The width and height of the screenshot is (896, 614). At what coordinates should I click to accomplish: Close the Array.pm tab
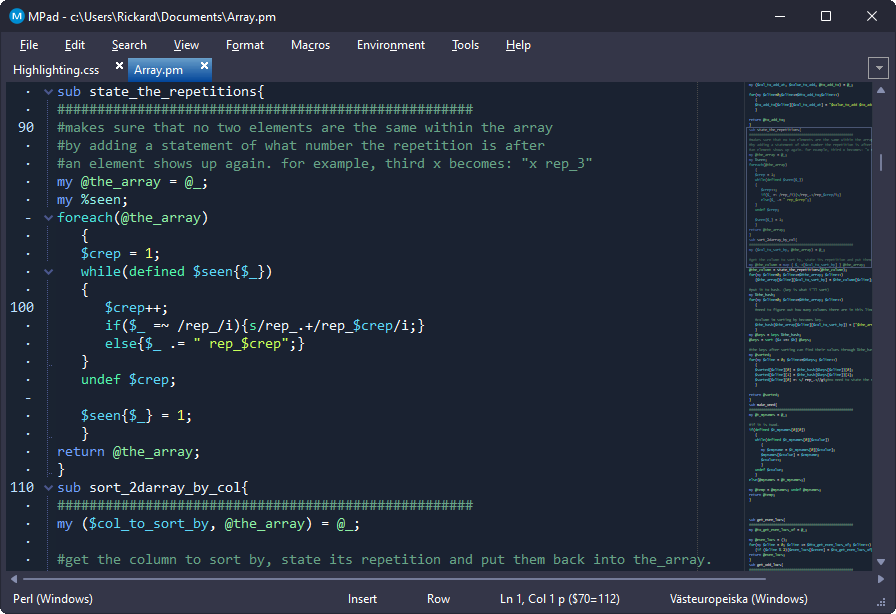tap(205, 66)
